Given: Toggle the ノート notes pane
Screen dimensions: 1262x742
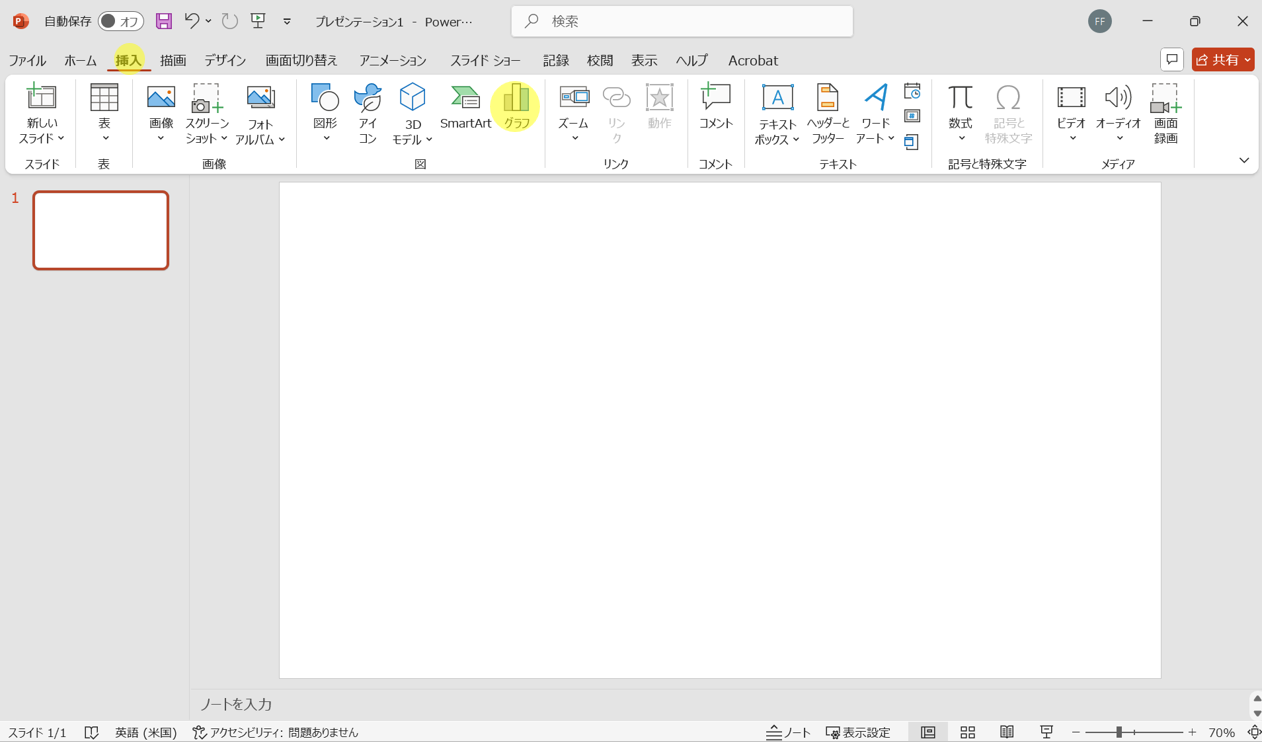Looking at the screenshot, I should tap(789, 732).
